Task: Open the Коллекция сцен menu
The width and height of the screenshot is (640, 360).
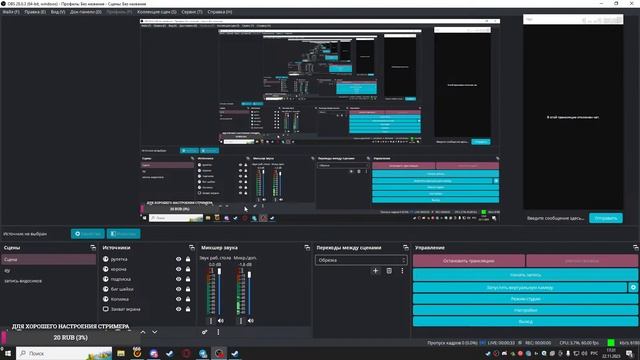Action: coord(157,12)
